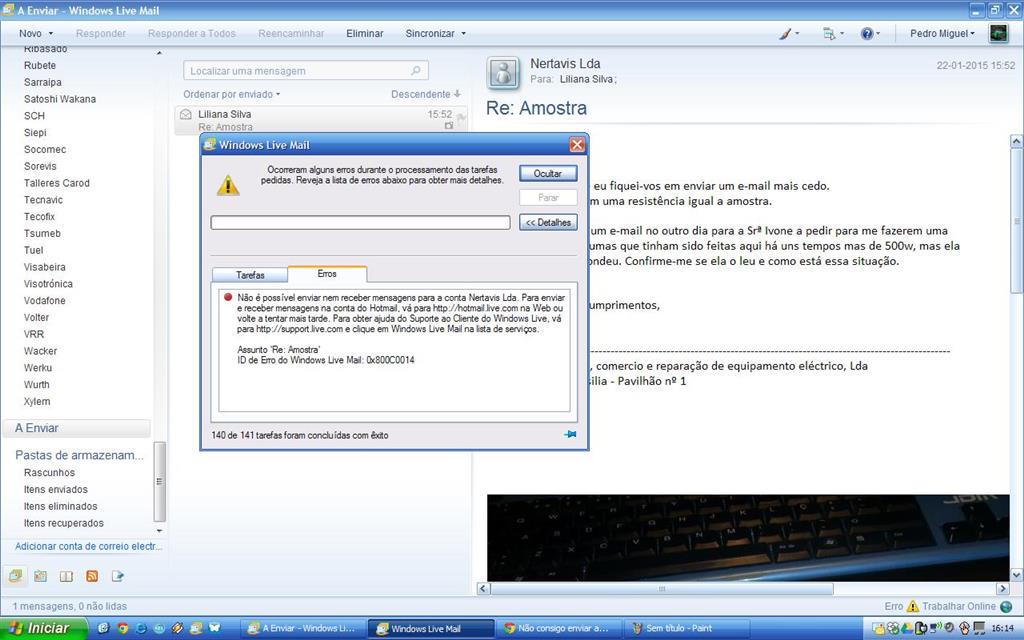Click the message horizontal scrollbar
Viewport: 1024px width, 640px height.
(x=662, y=588)
